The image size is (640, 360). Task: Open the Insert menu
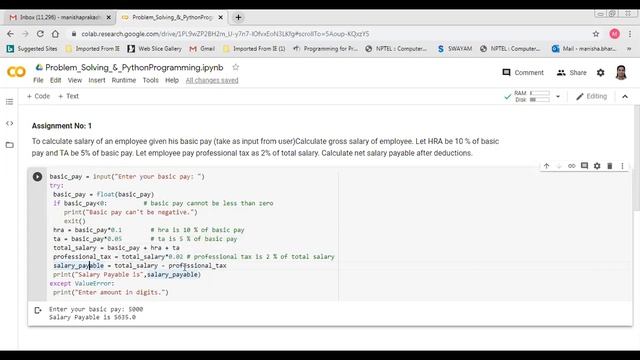(97, 80)
